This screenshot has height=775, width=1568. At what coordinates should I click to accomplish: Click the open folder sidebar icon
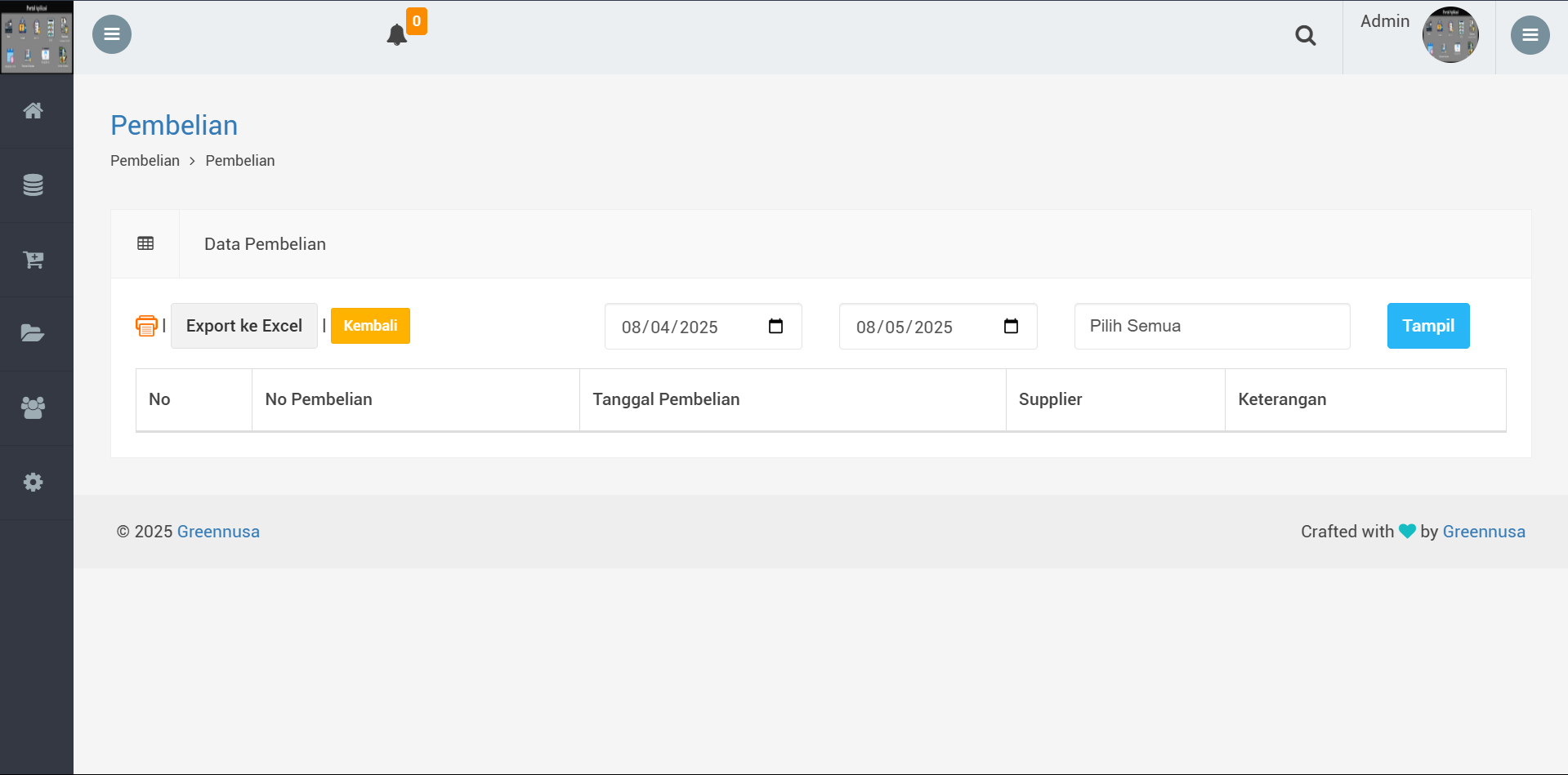coord(34,333)
